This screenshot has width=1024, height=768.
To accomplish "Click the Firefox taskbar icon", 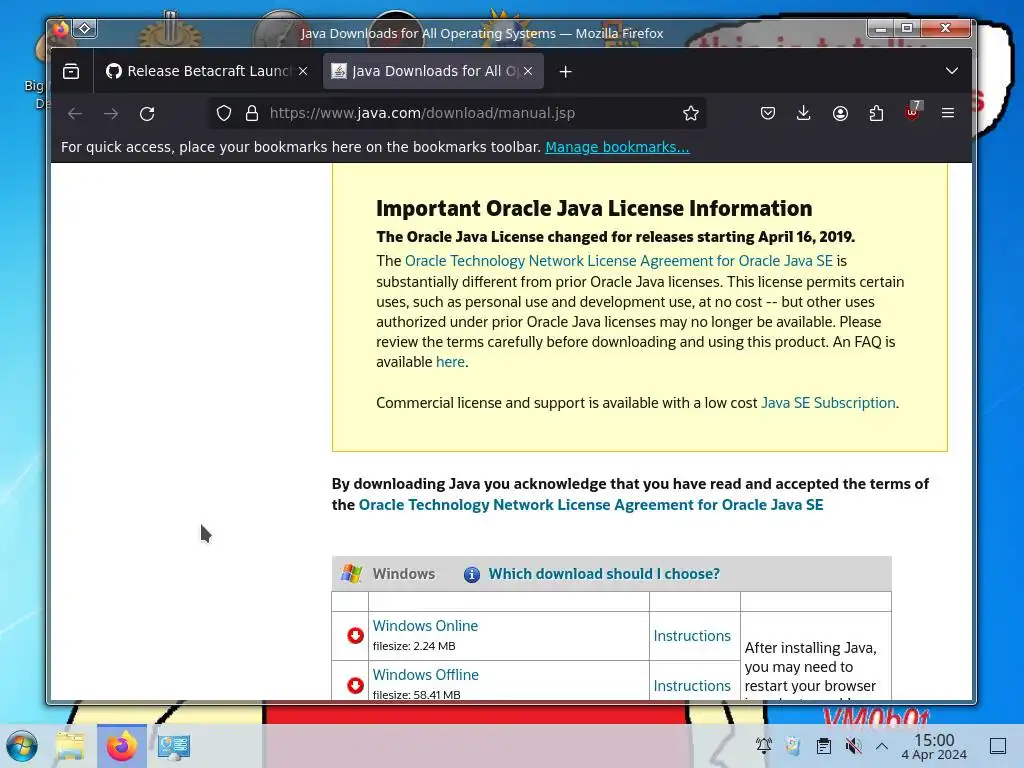I will [x=121, y=746].
